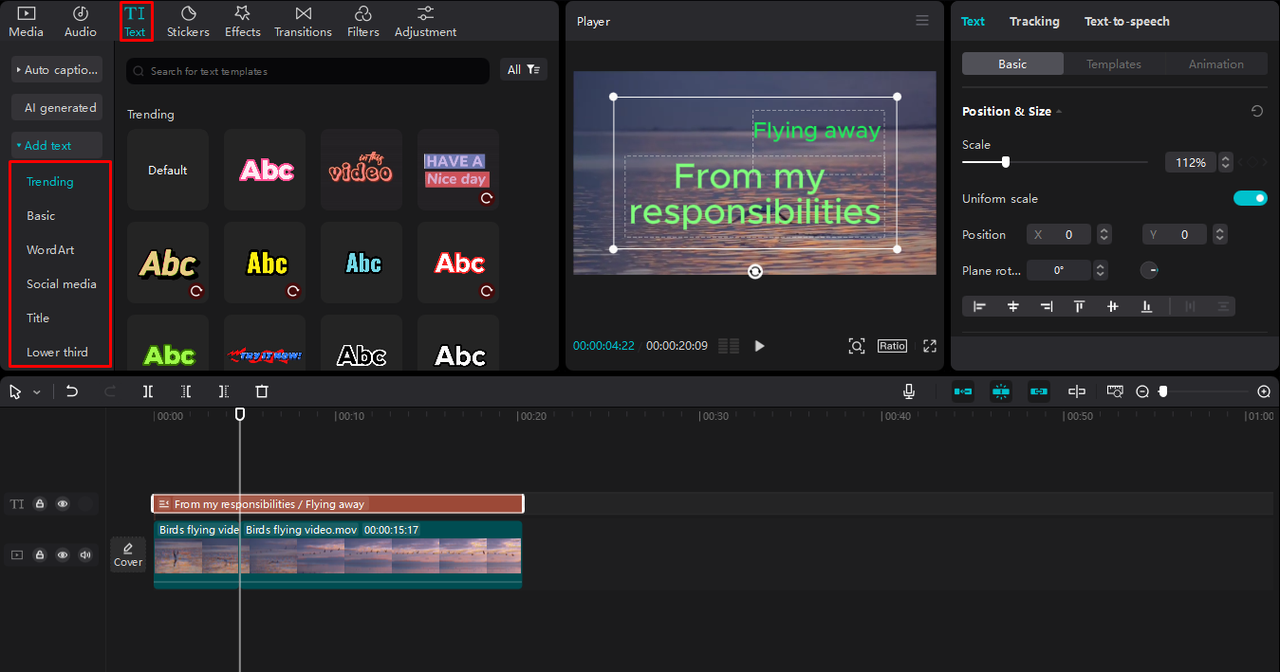
Task: Delete the selected clip
Action: click(262, 392)
